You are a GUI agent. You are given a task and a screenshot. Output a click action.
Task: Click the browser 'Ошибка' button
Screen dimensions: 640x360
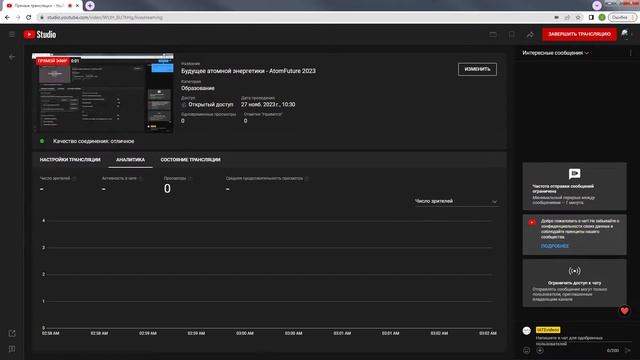pos(622,18)
